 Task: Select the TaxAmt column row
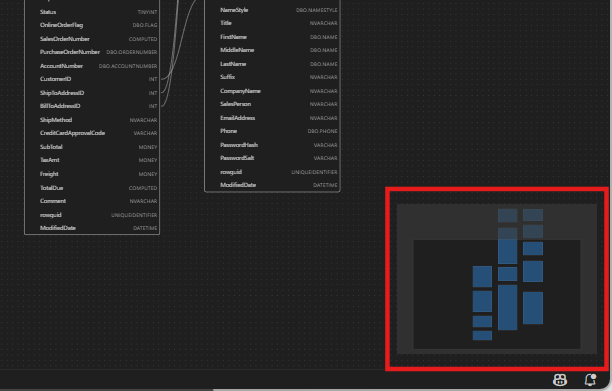click(x=92, y=160)
